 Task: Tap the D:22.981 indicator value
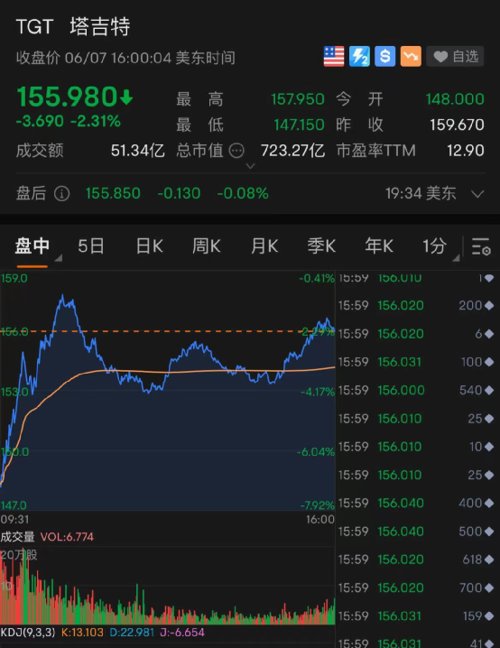tap(131, 632)
